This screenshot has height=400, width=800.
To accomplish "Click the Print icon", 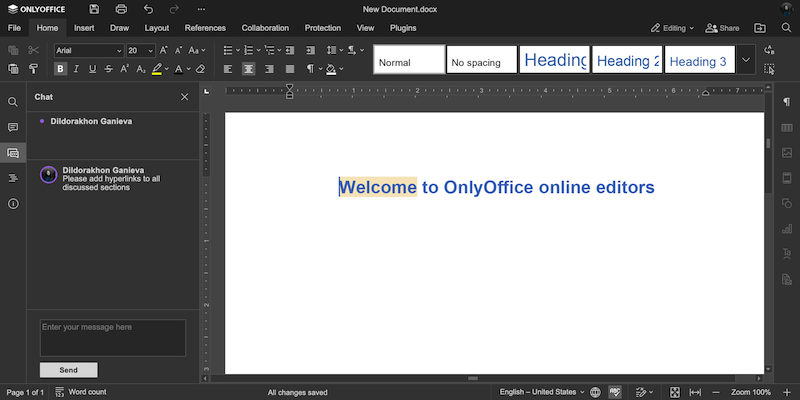I will point(121,9).
